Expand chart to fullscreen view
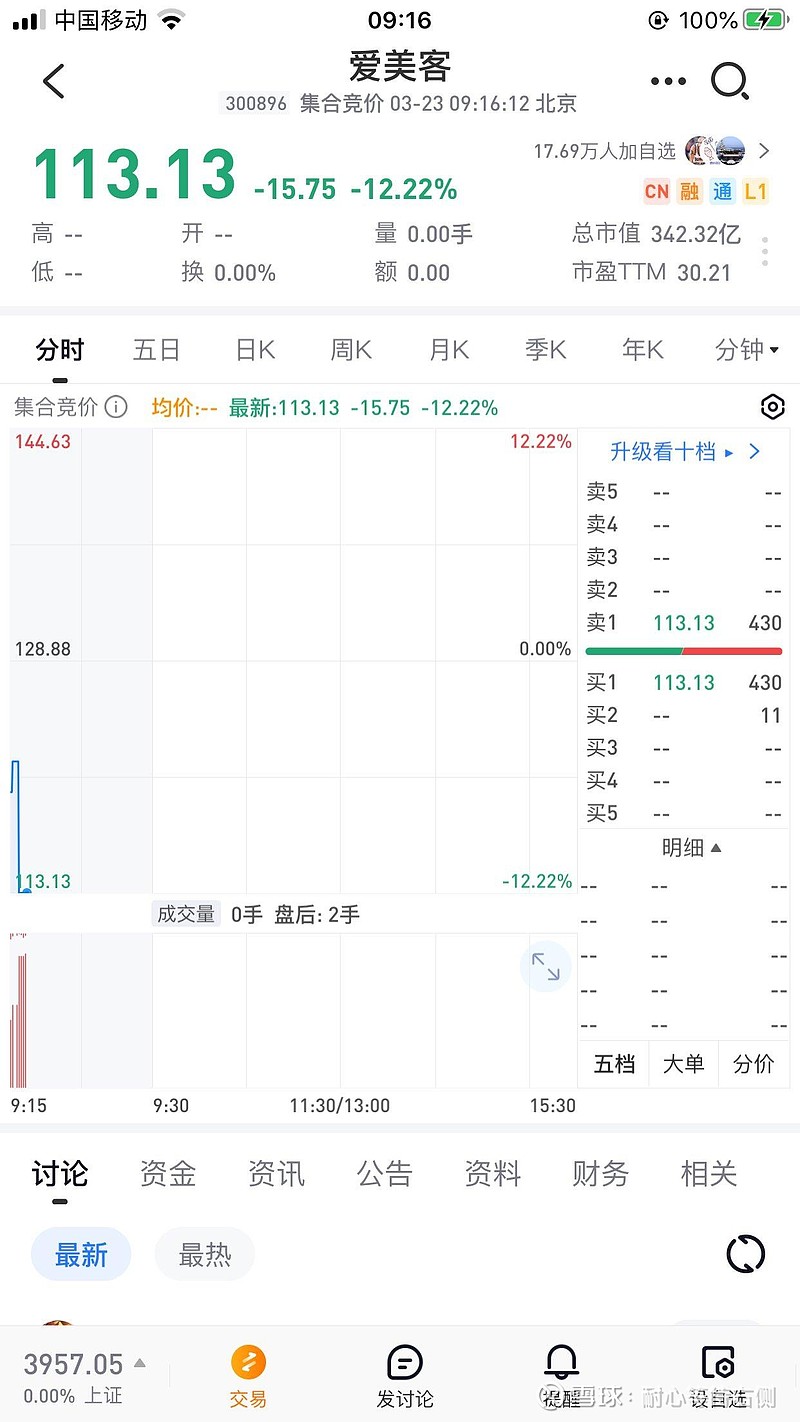Image resolution: width=800 pixels, height=1422 pixels. click(x=545, y=966)
